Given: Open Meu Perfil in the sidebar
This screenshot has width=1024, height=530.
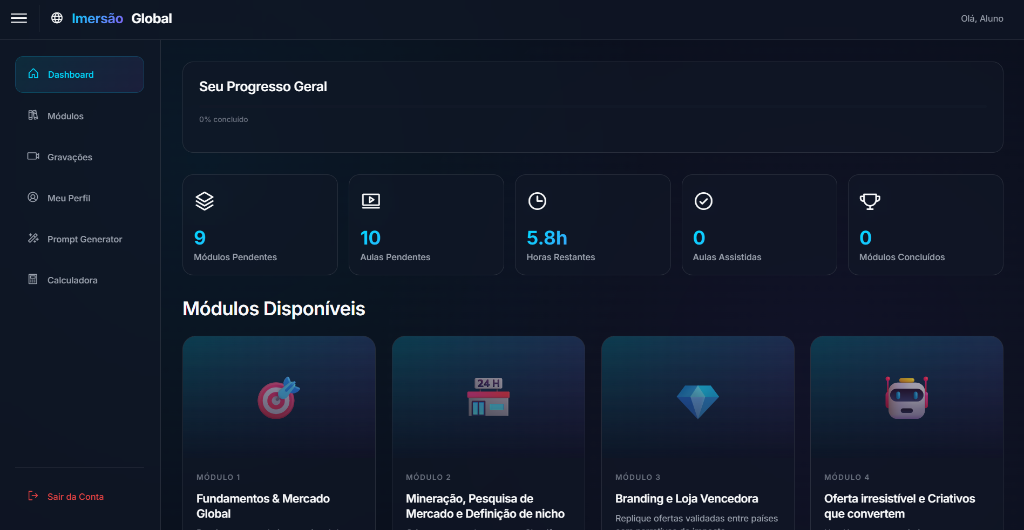Looking at the screenshot, I should pyautogui.click(x=80, y=198).
